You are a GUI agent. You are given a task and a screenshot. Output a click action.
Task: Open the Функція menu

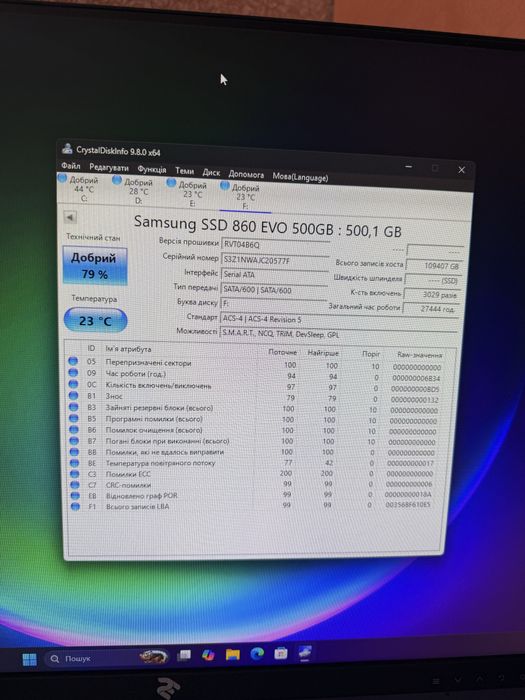(x=152, y=170)
